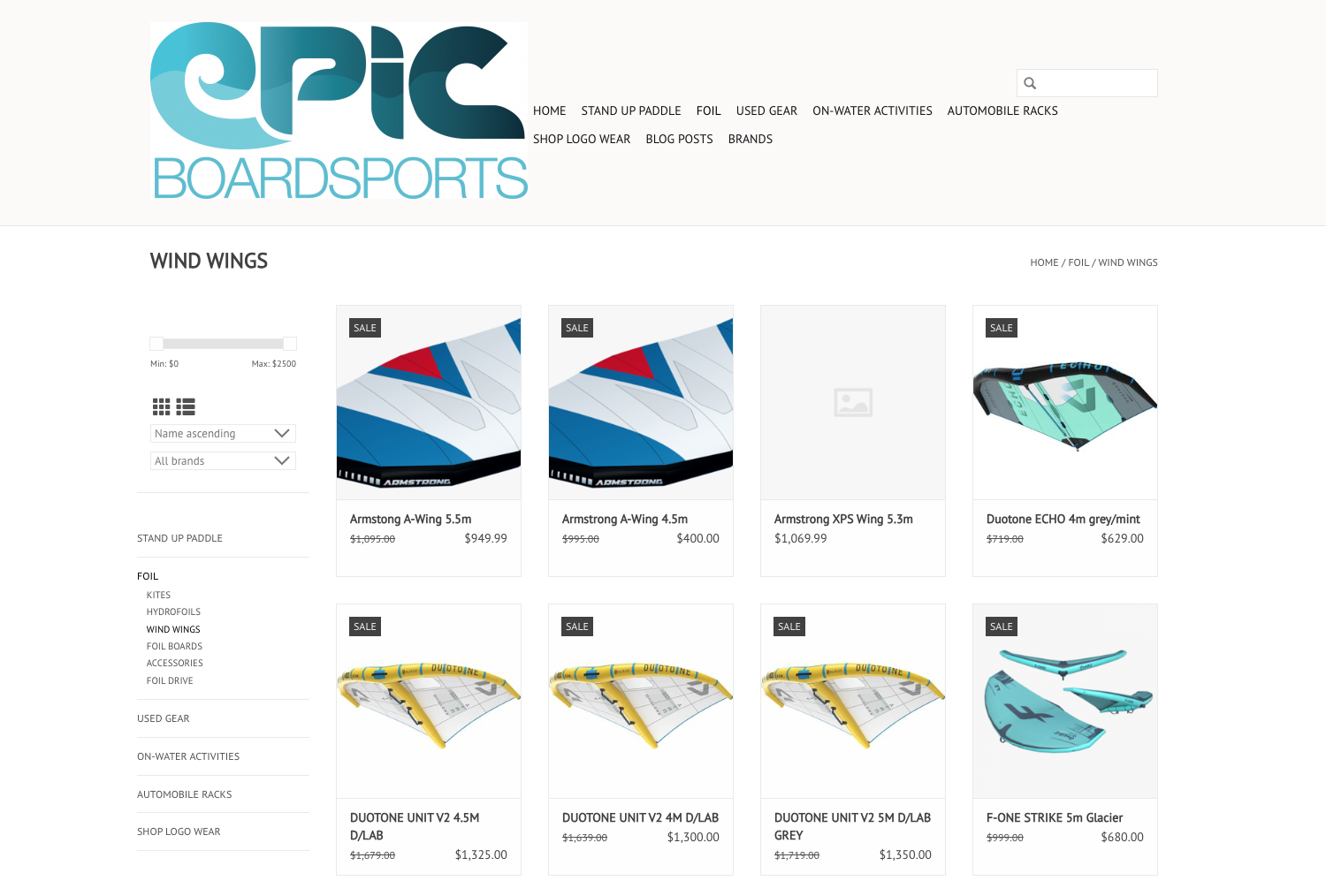Viewport: 1326px width, 896px height.
Task: Switch to list view icon
Action: point(186,406)
